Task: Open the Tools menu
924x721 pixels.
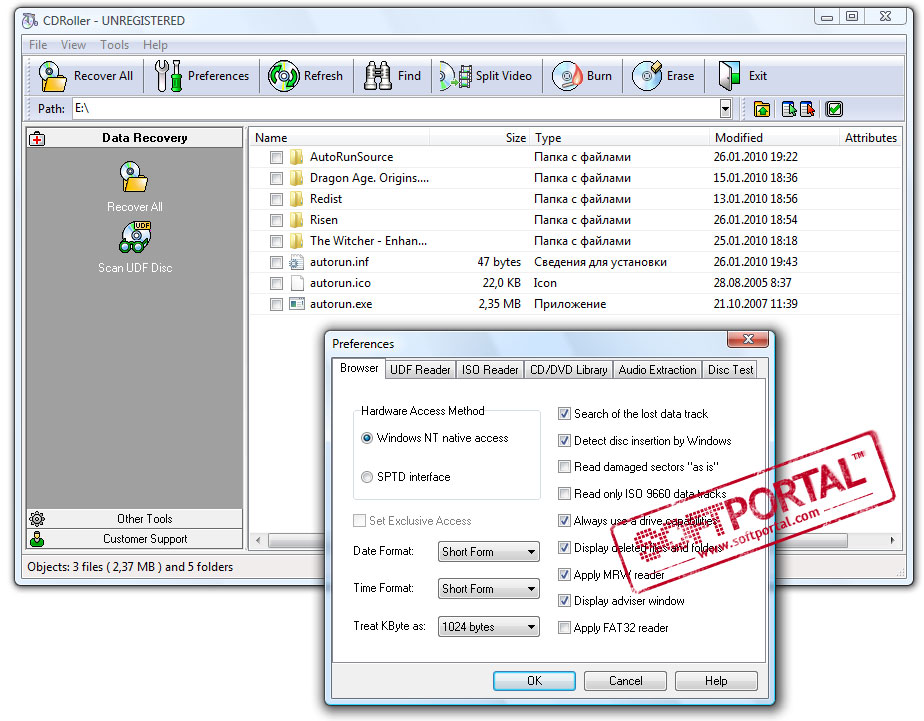Action: (x=114, y=45)
